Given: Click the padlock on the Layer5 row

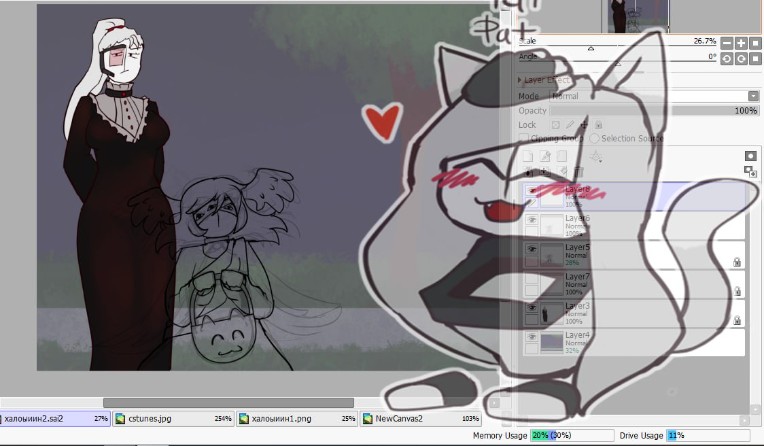Looking at the screenshot, I should [737, 262].
